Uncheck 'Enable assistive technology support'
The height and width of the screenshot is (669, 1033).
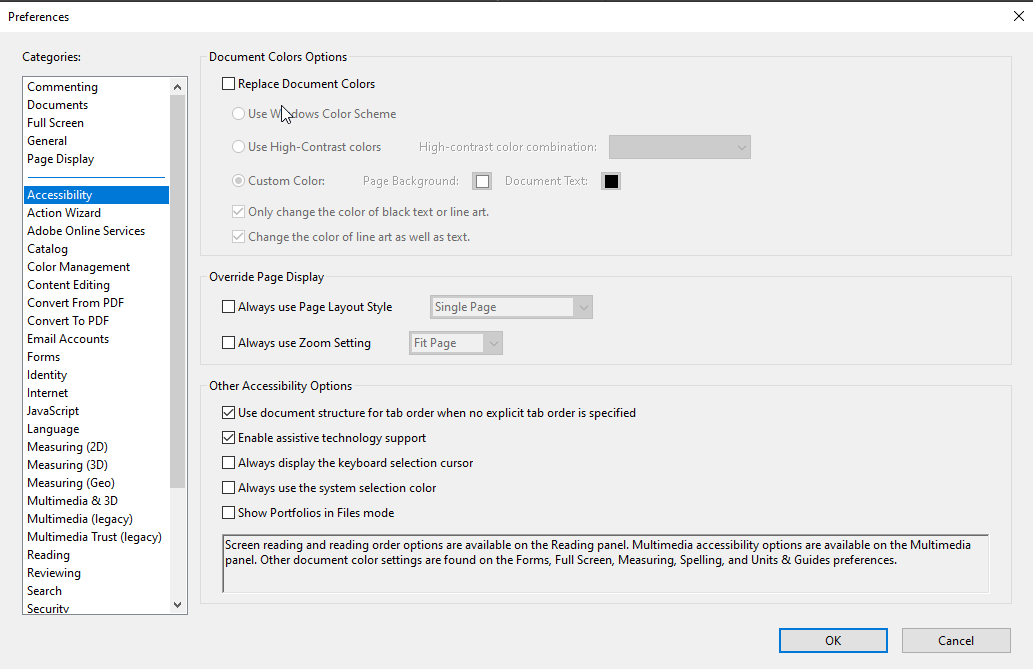coord(228,438)
